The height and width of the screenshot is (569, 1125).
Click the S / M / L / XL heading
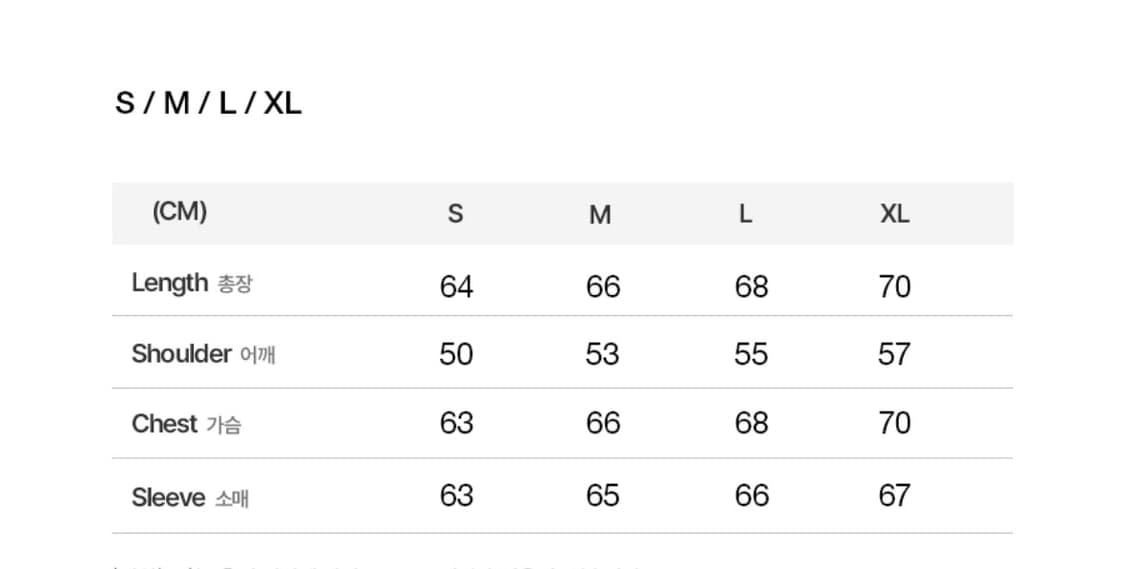pyautogui.click(x=208, y=103)
